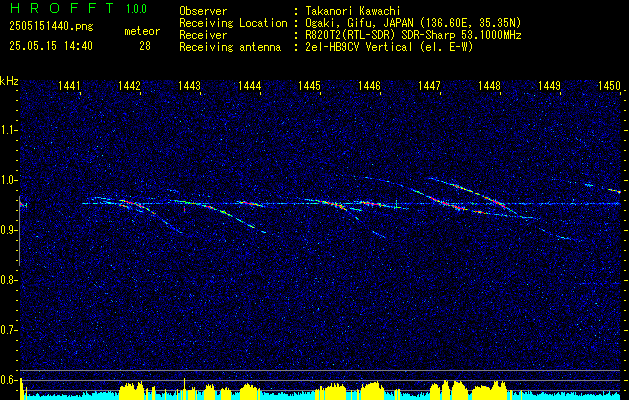Click the 1448 time marker

click(x=489, y=85)
